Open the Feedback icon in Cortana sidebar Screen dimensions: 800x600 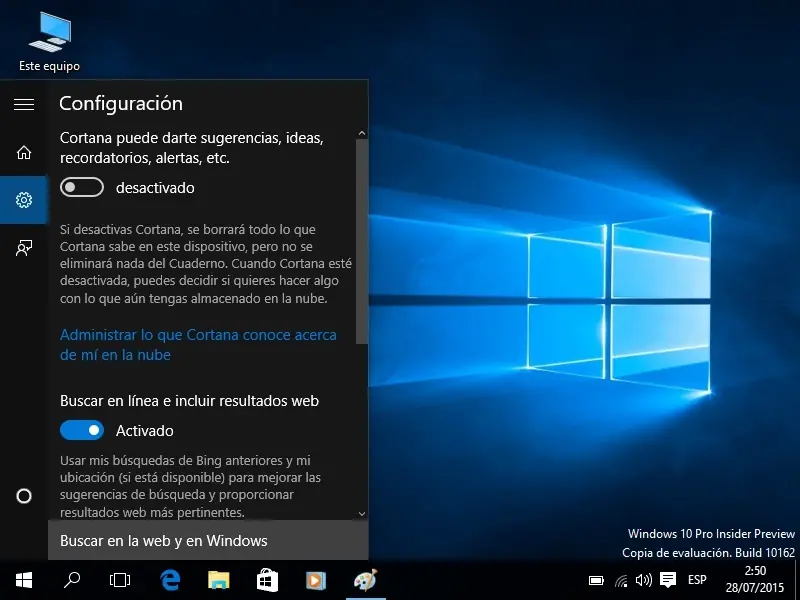(24, 248)
